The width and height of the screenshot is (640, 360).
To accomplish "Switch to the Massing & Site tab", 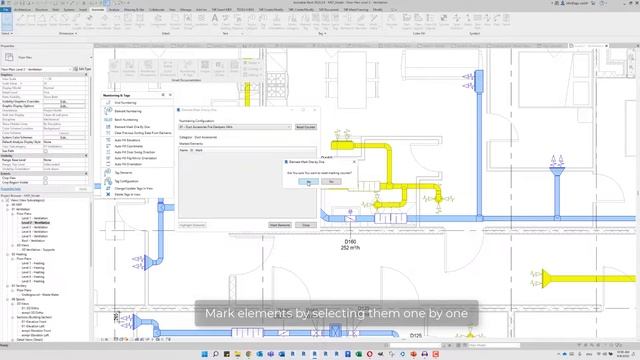I will [134, 9].
